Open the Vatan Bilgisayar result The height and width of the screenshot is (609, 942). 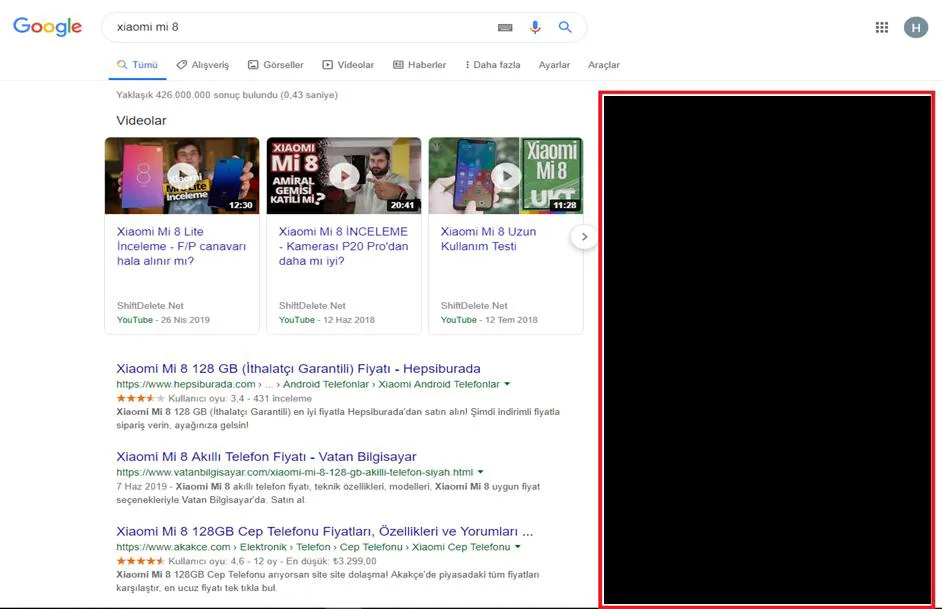coord(266,456)
